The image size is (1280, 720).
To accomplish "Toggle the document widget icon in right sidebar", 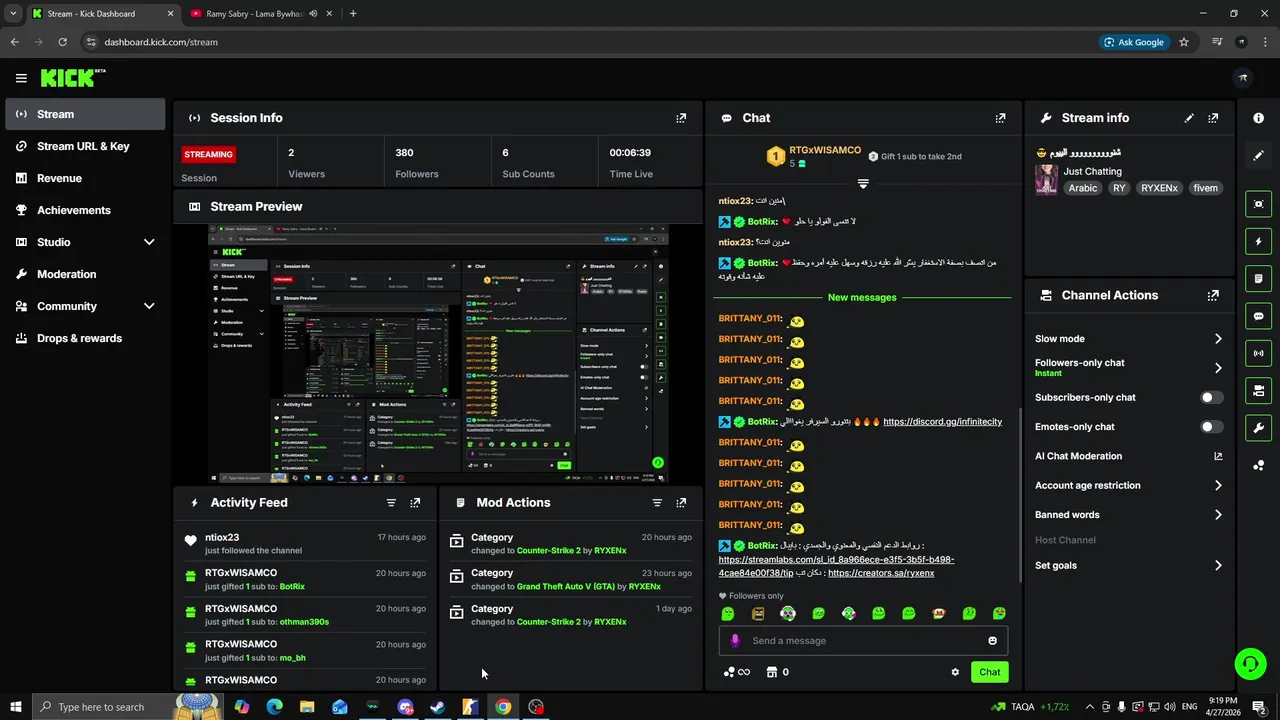I will pos(1258,279).
